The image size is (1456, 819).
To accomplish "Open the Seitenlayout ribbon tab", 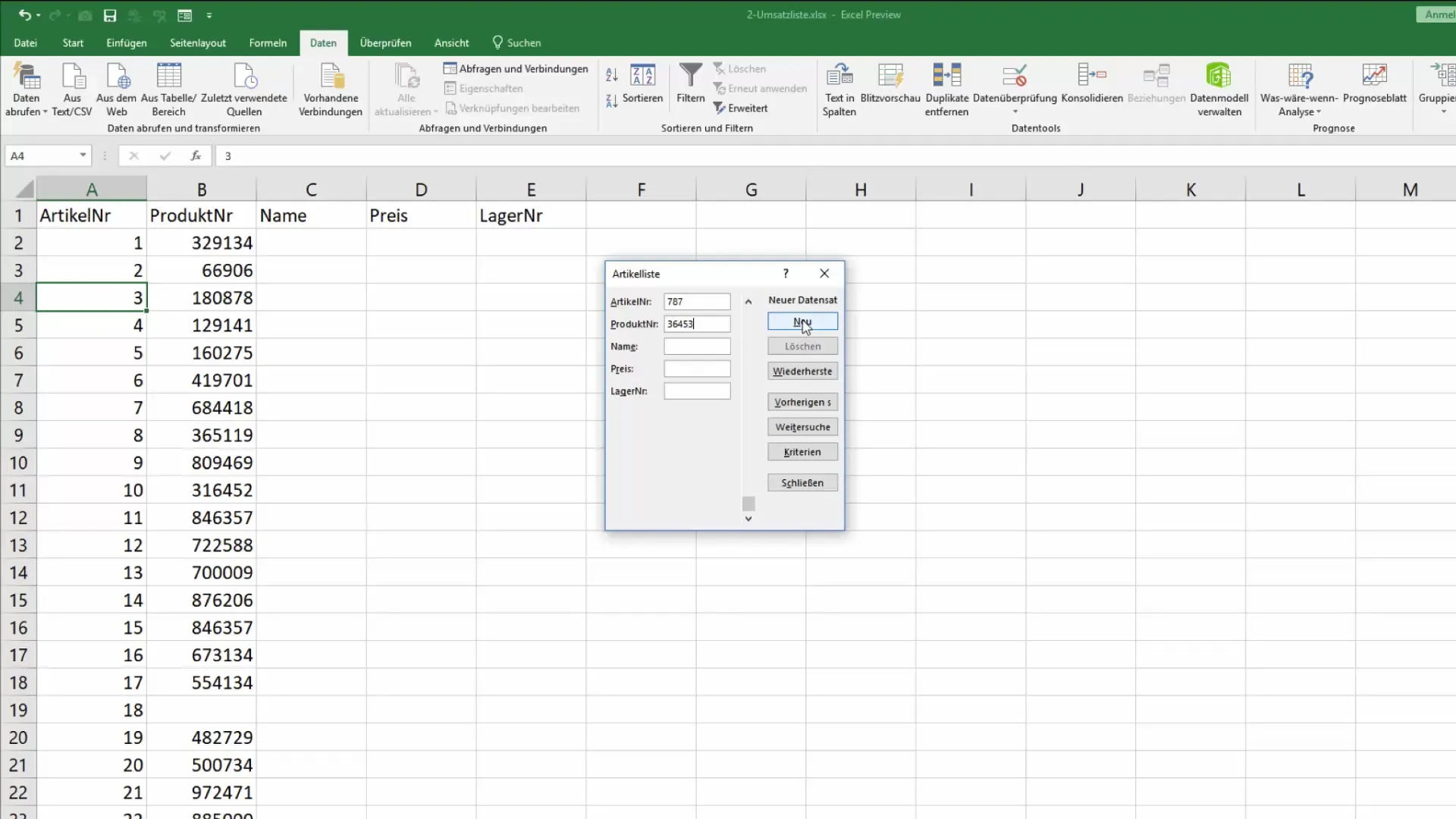I will (x=198, y=42).
